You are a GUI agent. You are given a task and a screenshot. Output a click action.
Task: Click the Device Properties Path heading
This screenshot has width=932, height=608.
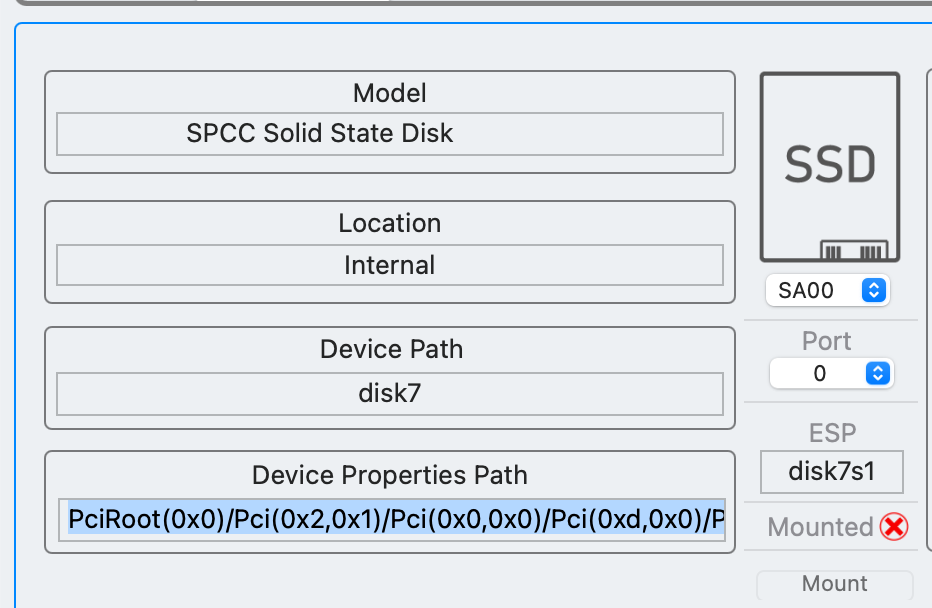click(x=390, y=475)
